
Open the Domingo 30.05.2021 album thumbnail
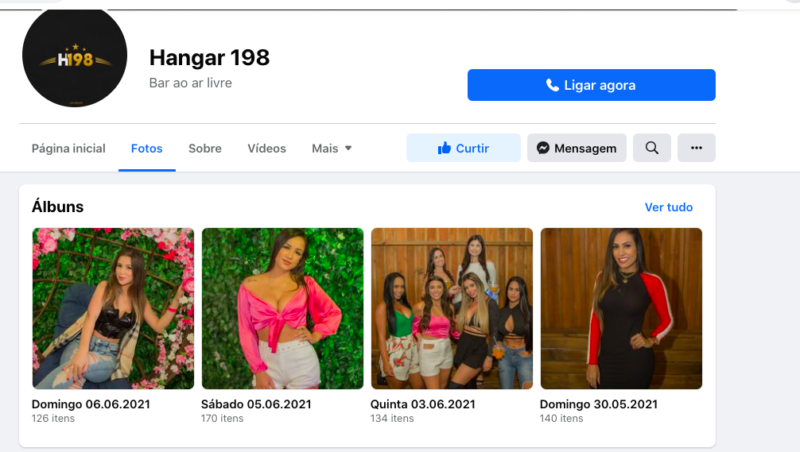click(x=621, y=309)
